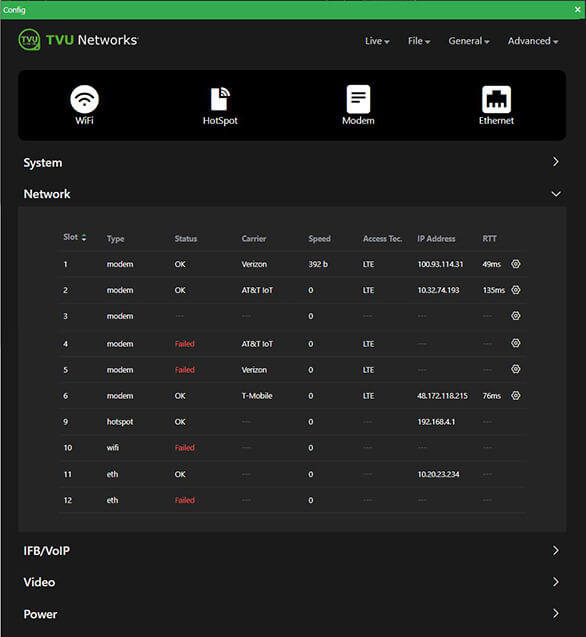
Task: Click the Carrier column header
Action: 254,238
